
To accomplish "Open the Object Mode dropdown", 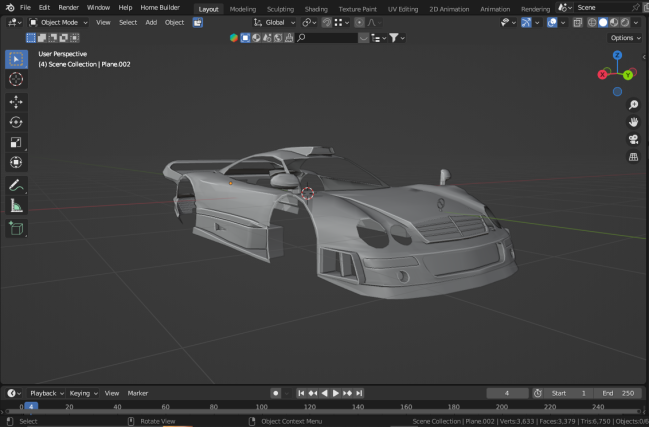I will [59, 22].
